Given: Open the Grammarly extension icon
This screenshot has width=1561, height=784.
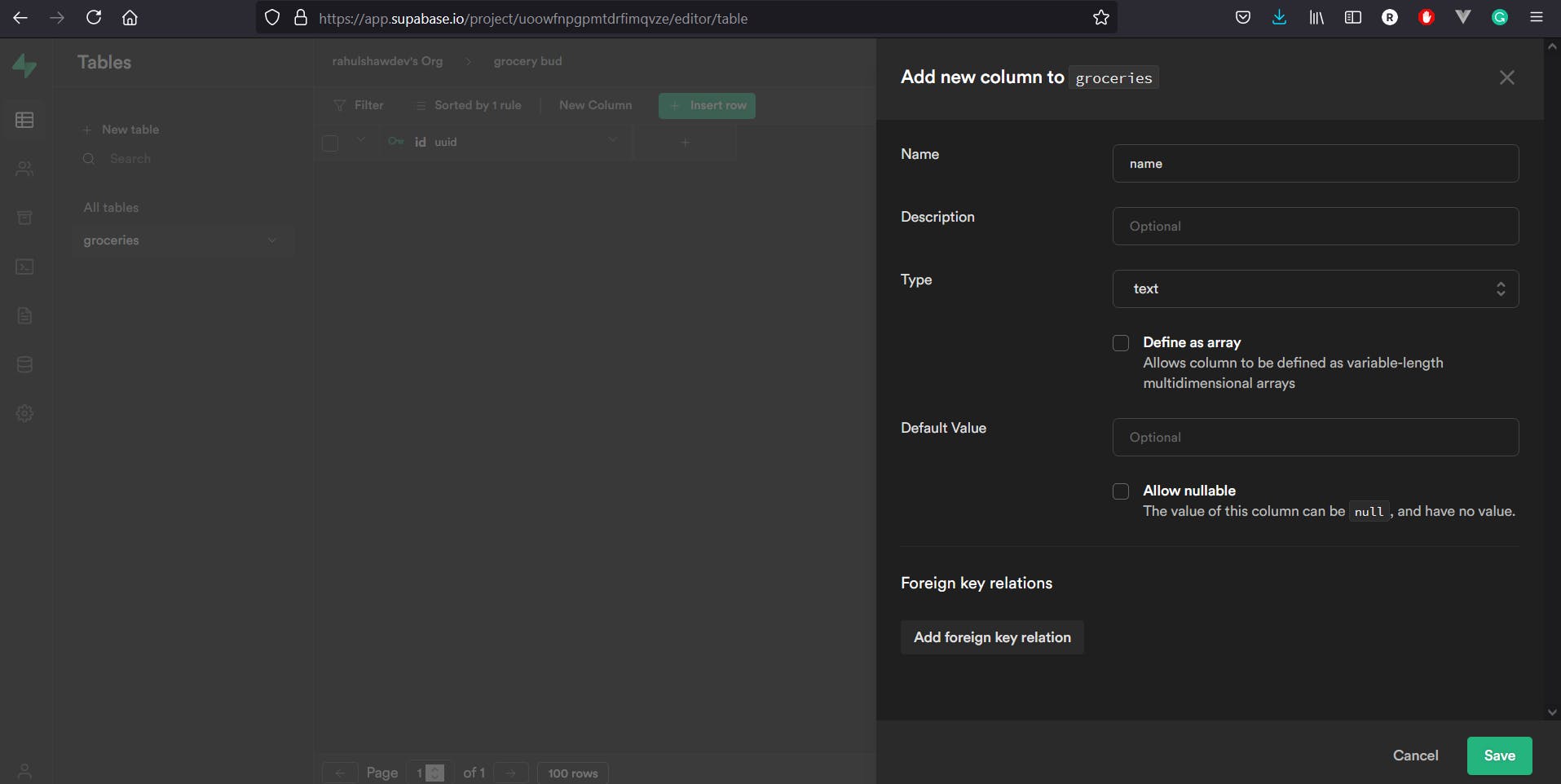Looking at the screenshot, I should 1500,17.
